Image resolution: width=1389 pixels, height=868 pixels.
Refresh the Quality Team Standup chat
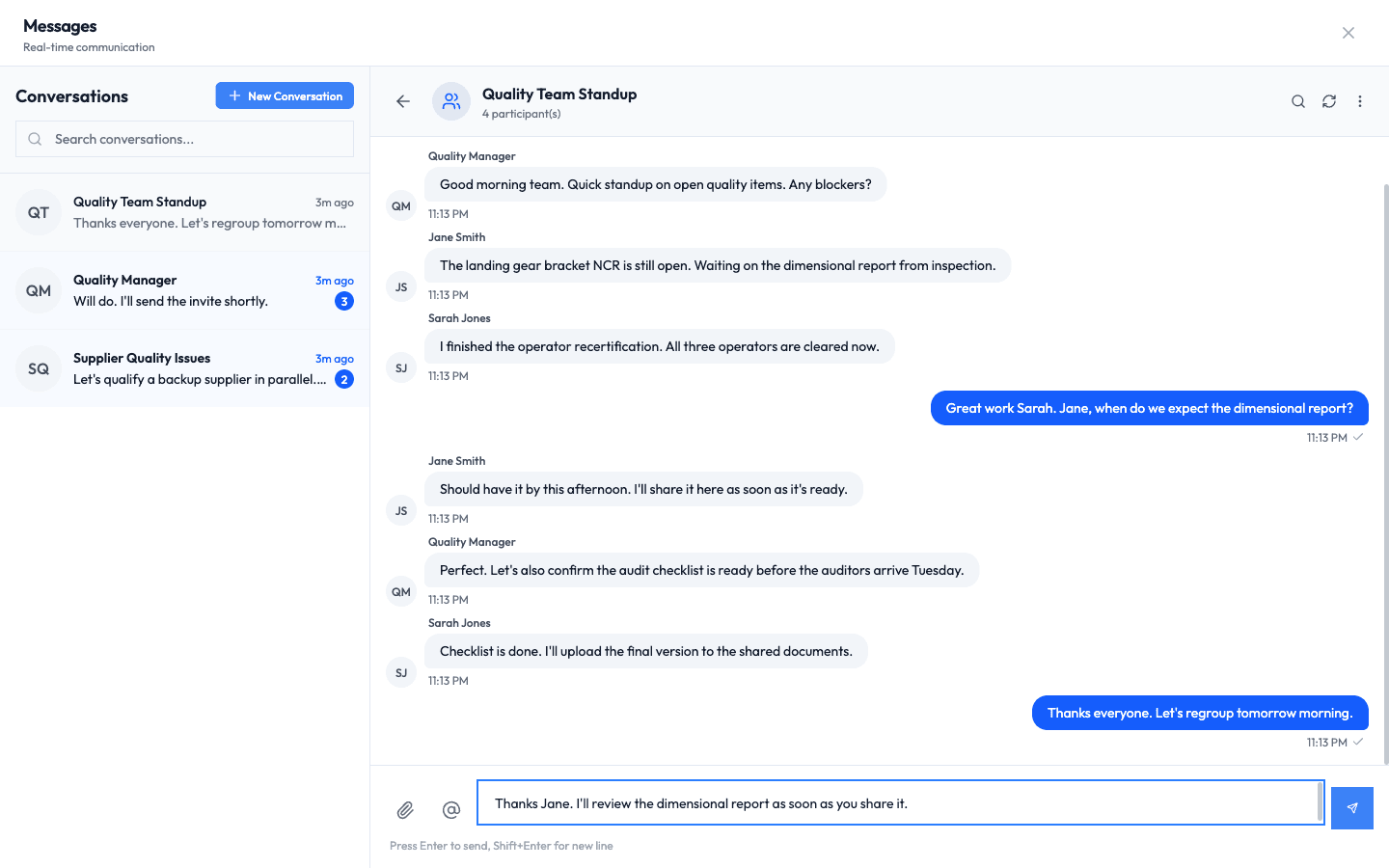(1329, 101)
